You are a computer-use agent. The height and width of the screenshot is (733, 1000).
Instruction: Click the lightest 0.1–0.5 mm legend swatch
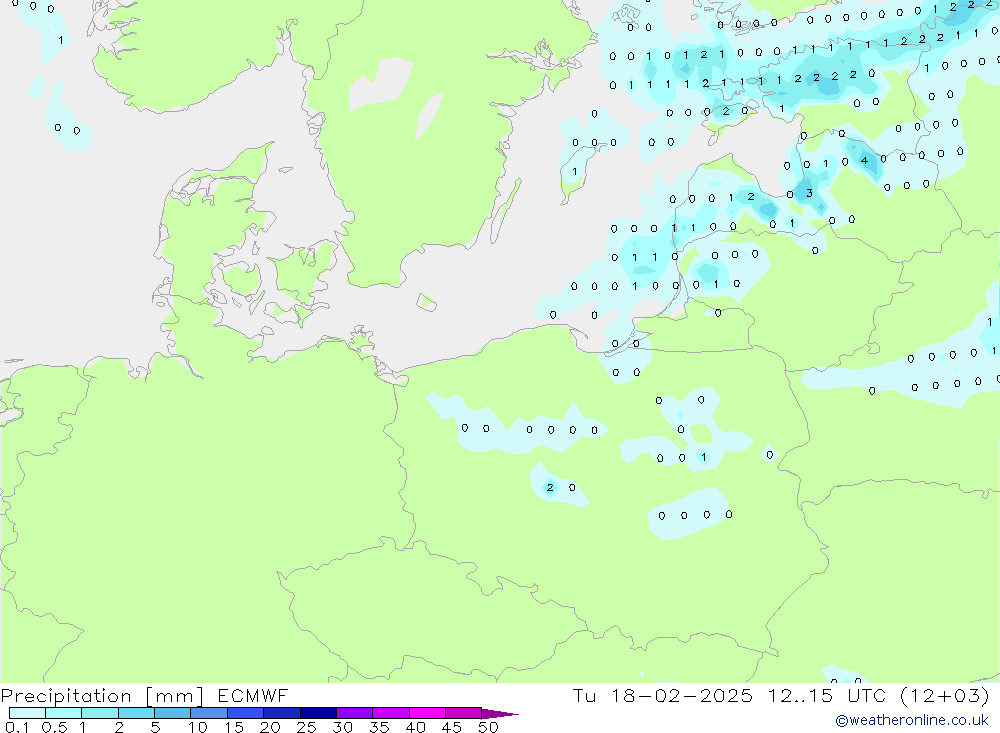[27, 713]
